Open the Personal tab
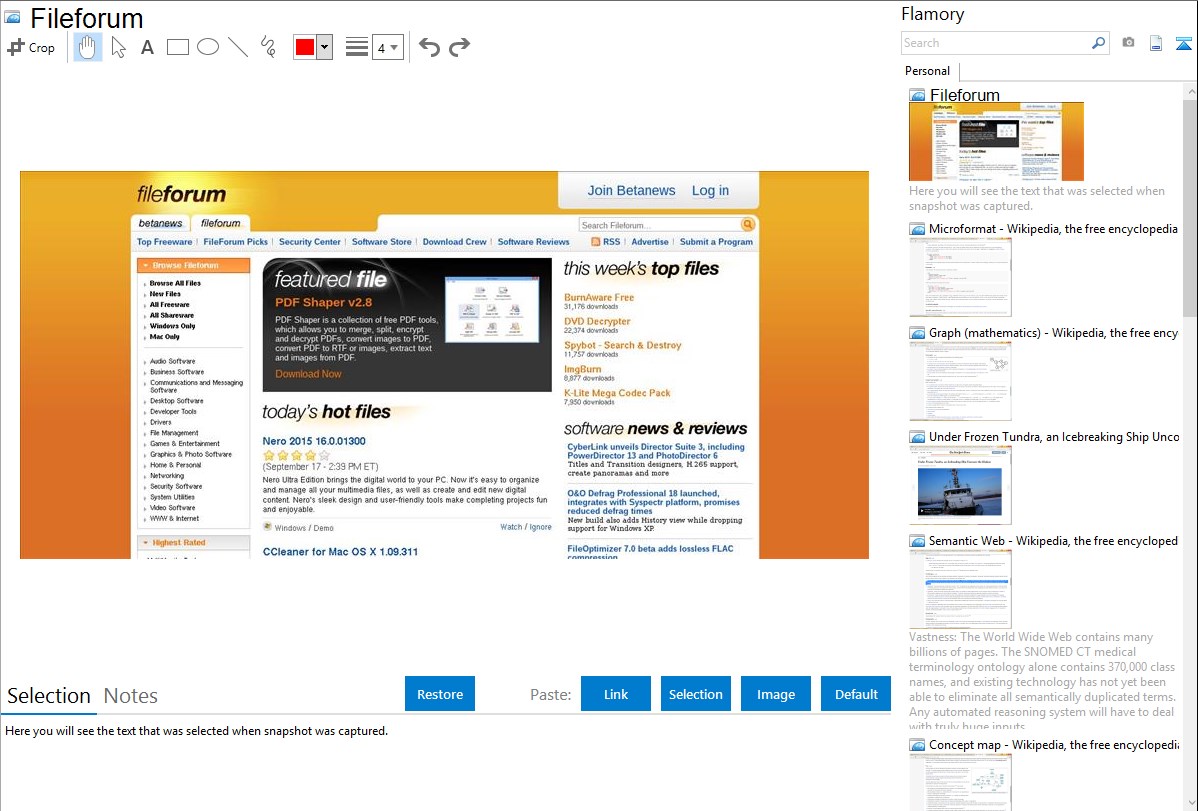1198x811 pixels. pyautogui.click(x=927, y=71)
